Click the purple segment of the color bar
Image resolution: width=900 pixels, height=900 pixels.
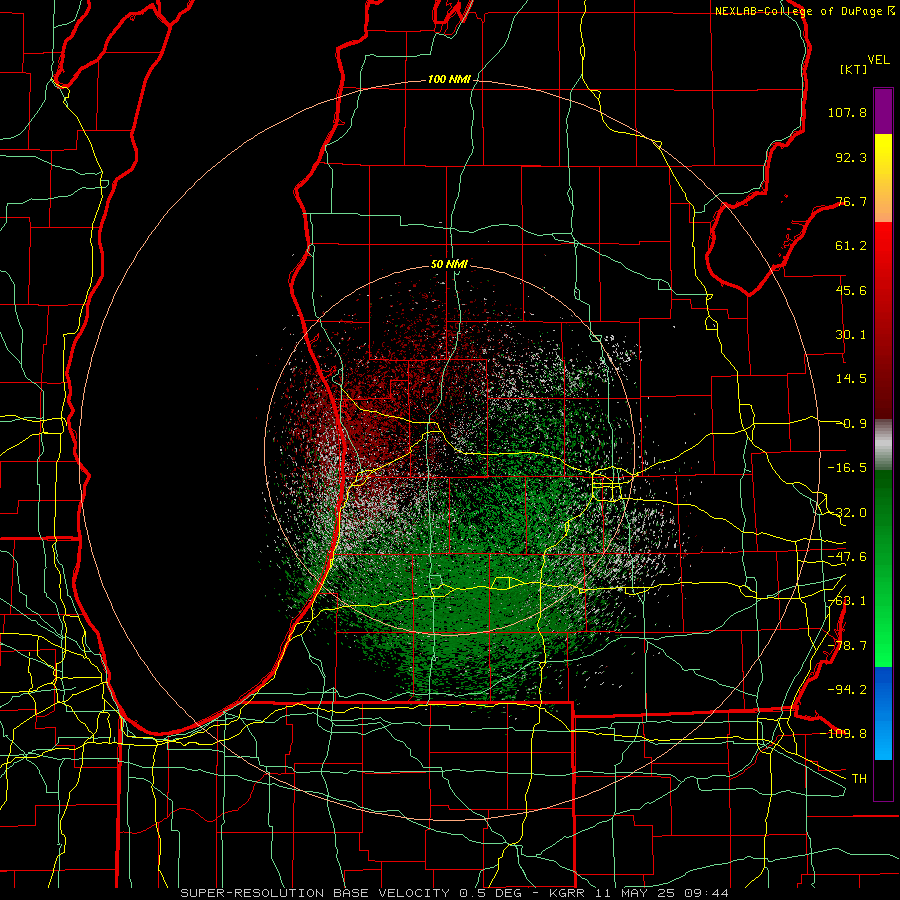(x=883, y=111)
